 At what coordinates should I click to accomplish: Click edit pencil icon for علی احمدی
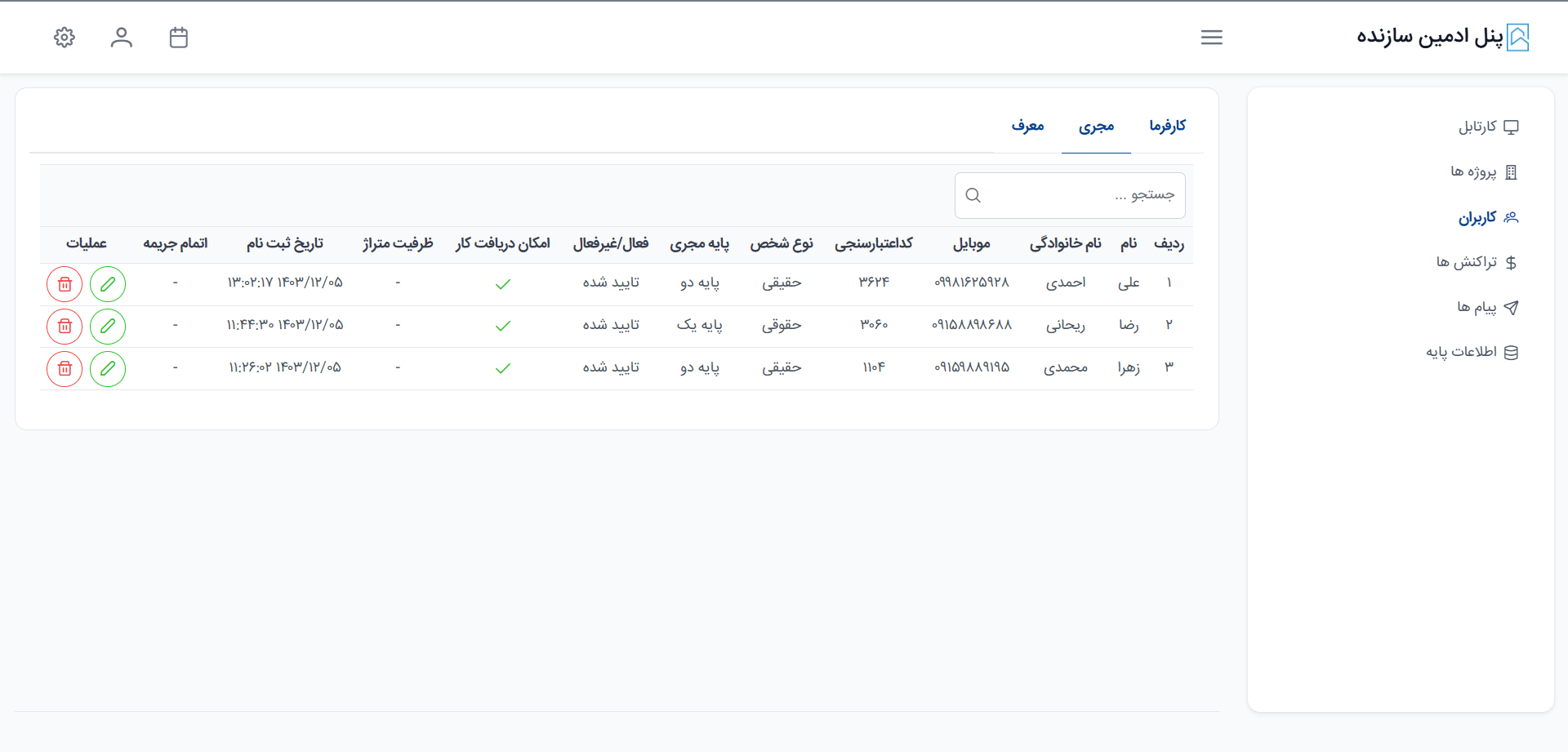(108, 284)
